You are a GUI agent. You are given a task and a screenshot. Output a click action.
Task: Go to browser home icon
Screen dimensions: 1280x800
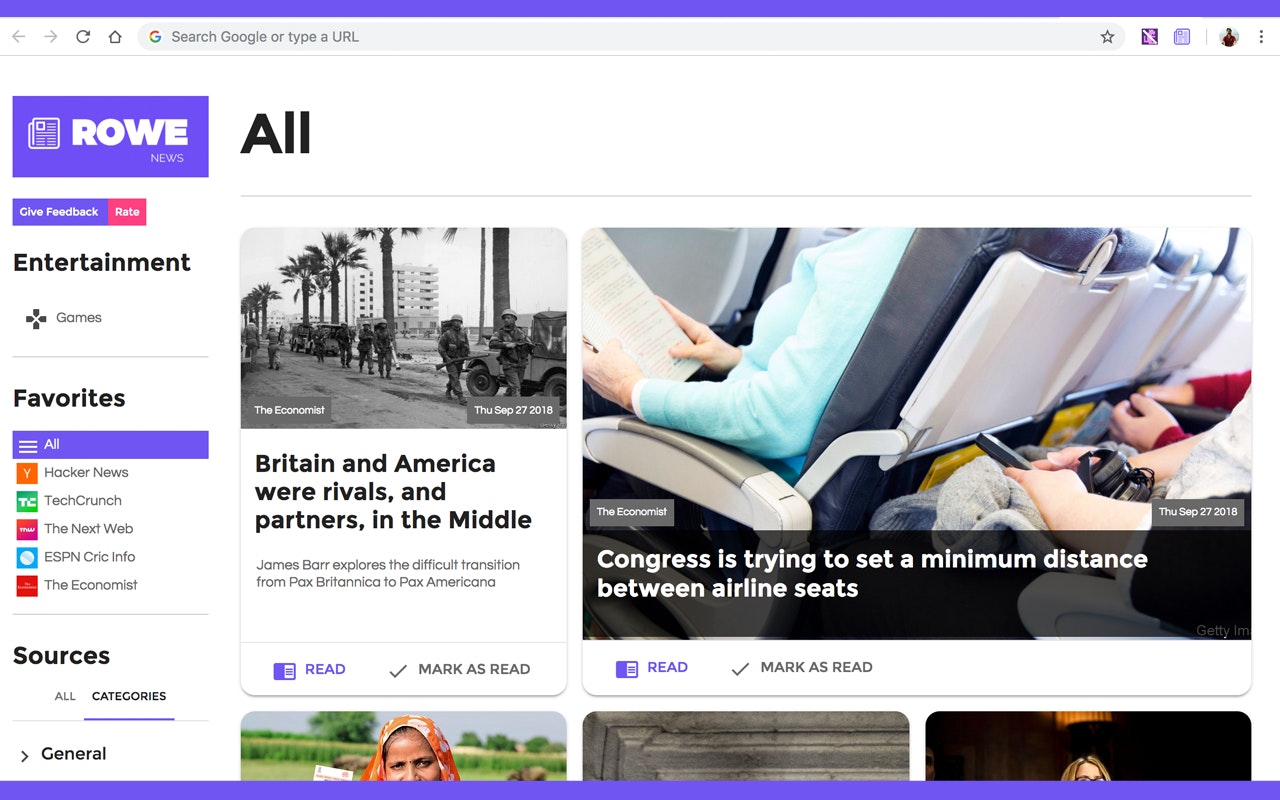(115, 37)
